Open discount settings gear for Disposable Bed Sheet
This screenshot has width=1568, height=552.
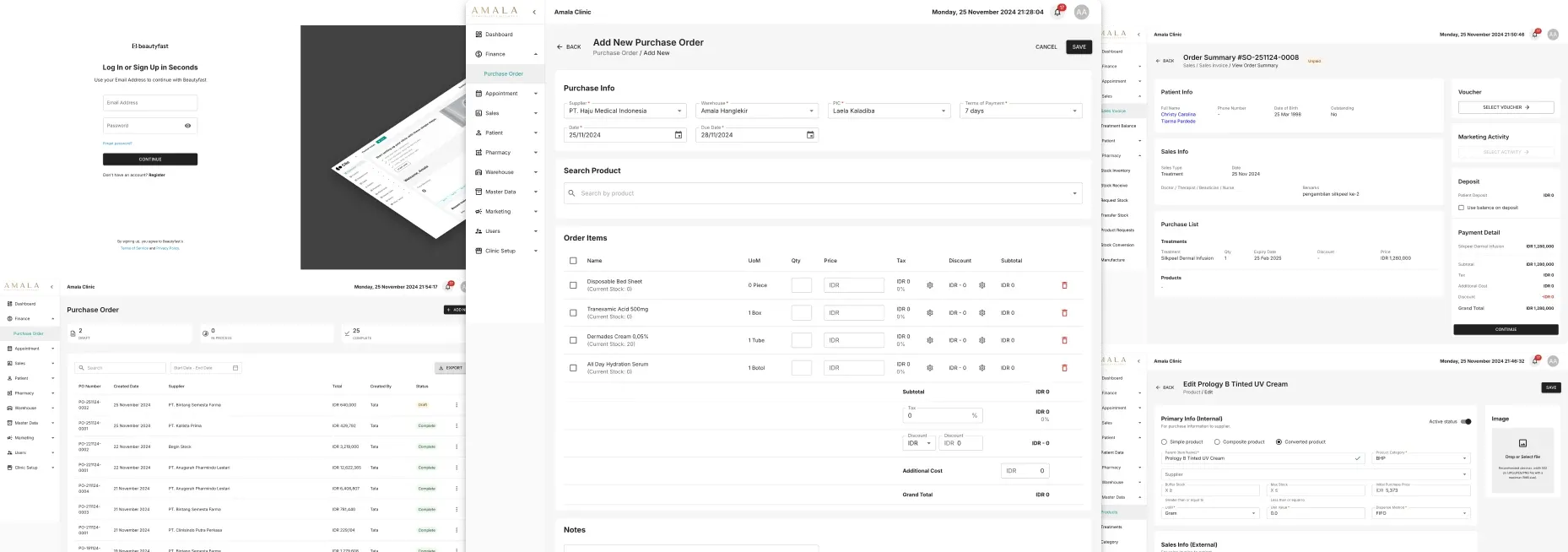(982, 285)
